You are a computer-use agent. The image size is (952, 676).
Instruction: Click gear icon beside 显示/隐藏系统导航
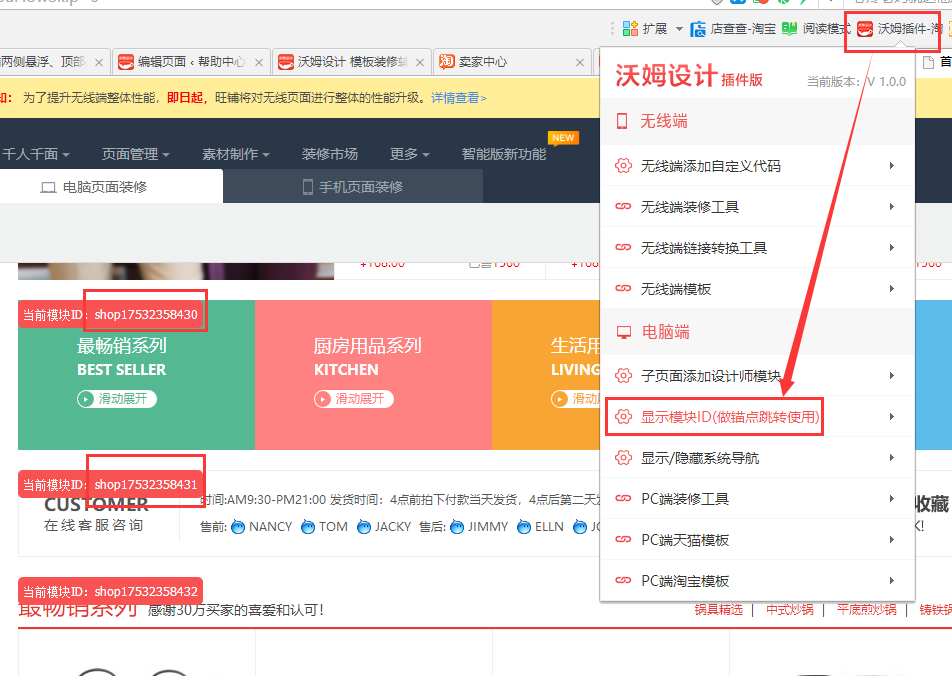coord(623,457)
